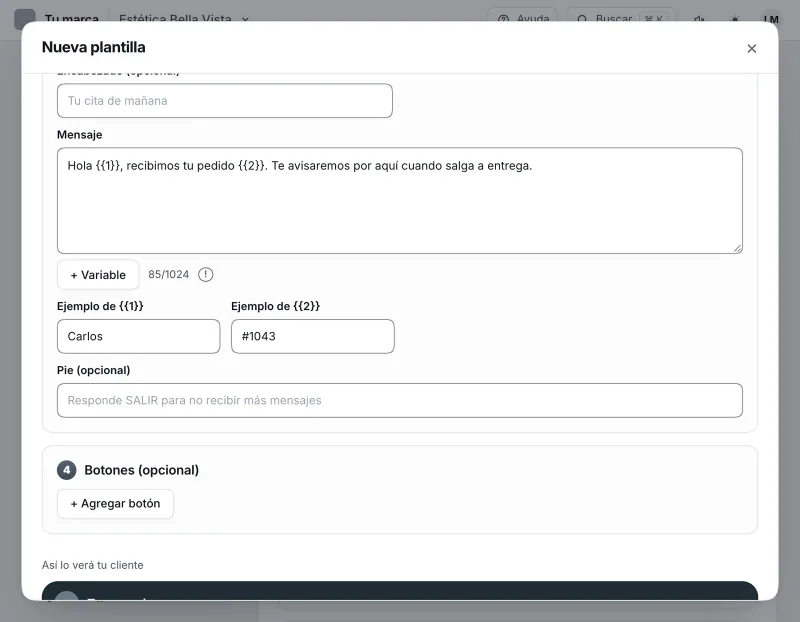Close the Nueva plantilla dialog

coord(752,48)
